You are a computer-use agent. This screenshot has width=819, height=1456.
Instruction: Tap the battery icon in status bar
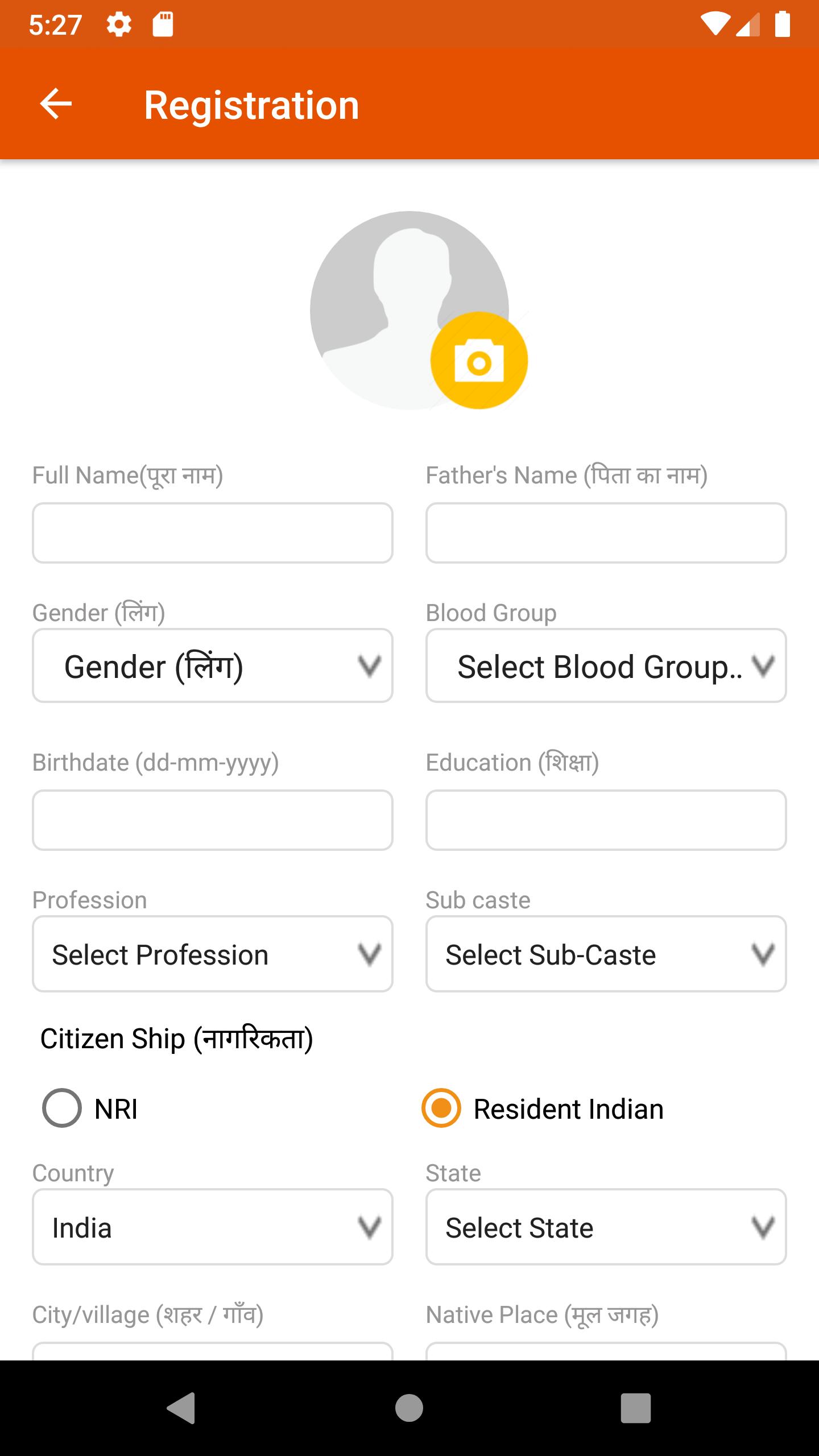[x=783, y=24]
